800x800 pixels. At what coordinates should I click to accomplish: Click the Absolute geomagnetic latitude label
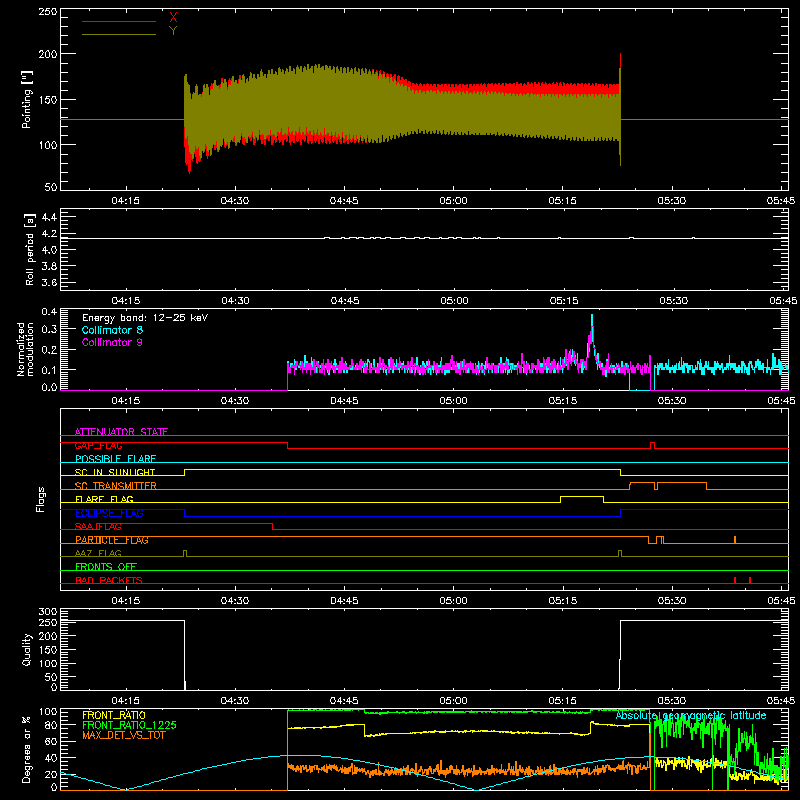click(x=691, y=715)
